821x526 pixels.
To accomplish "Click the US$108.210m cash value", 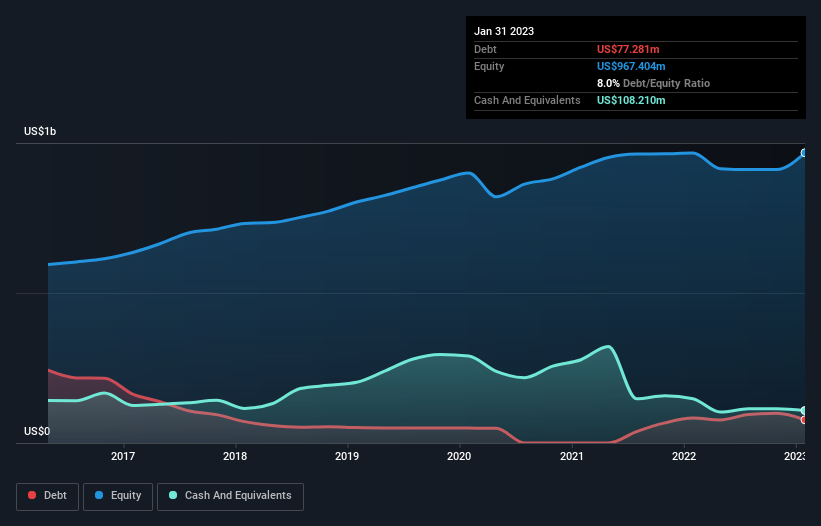I will (631, 100).
